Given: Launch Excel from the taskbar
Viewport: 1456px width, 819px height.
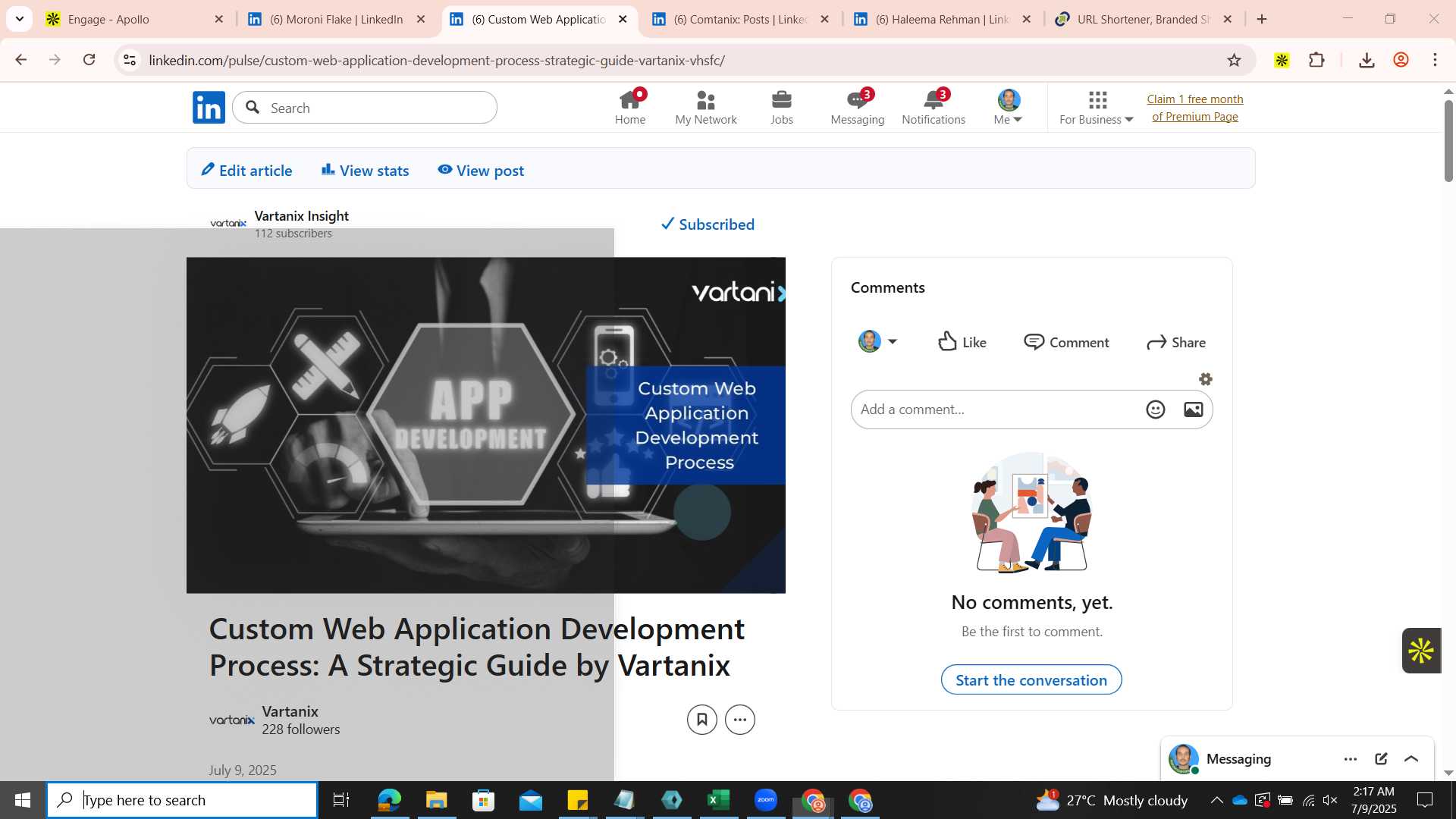Looking at the screenshot, I should pos(719,800).
